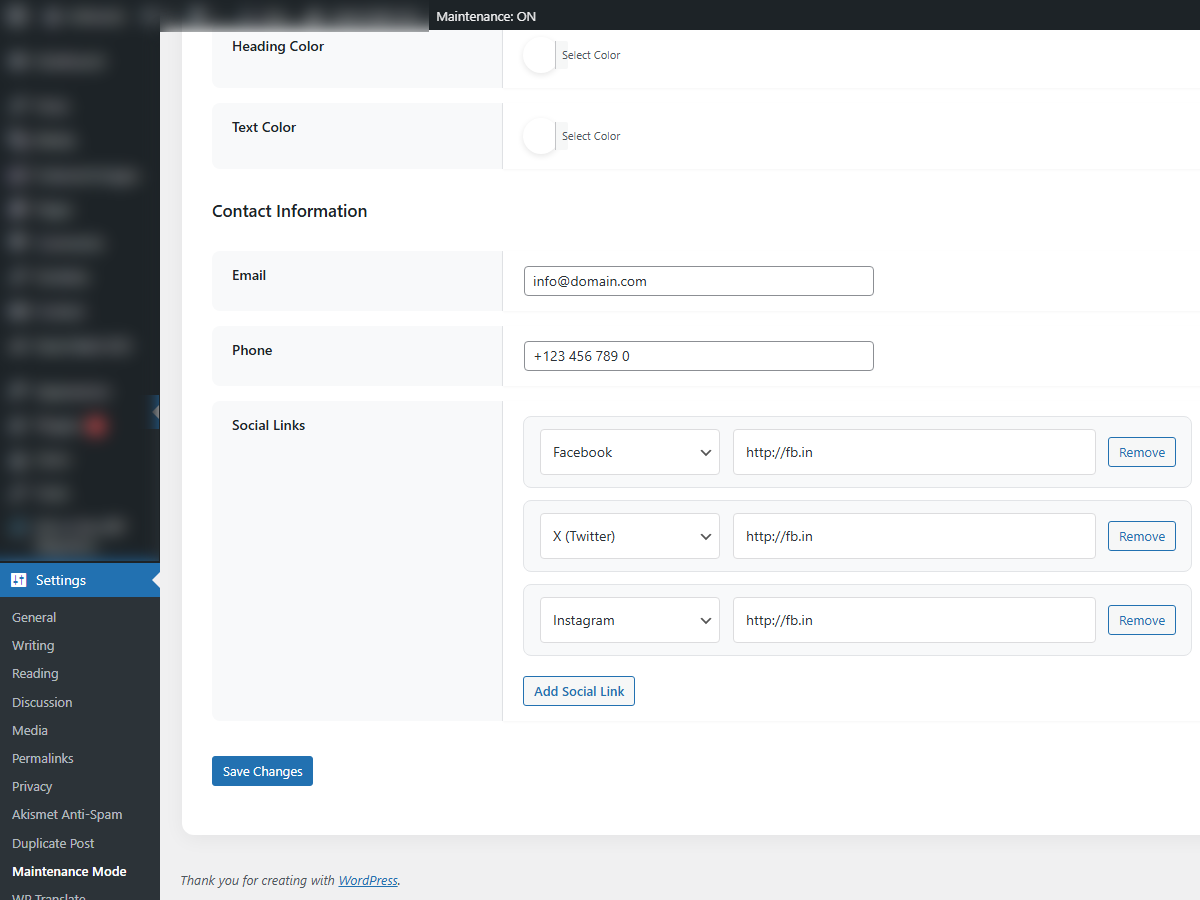This screenshot has height=900, width=1200.
Task: Expand the X (Twitter) network dropdown
Action: [x=630, y=536]
